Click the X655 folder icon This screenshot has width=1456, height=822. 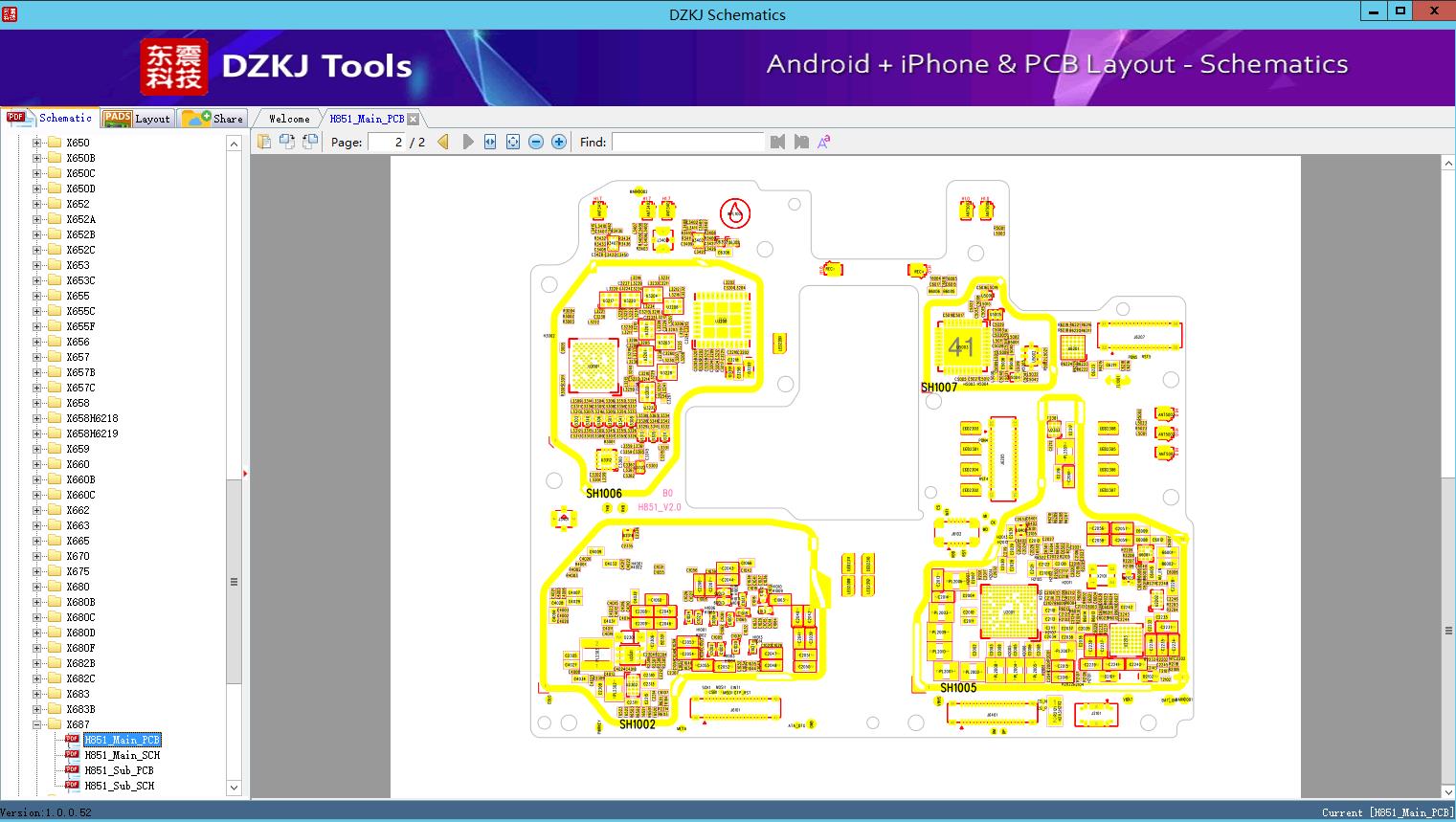pyautogui.click(x=55, y=296)
